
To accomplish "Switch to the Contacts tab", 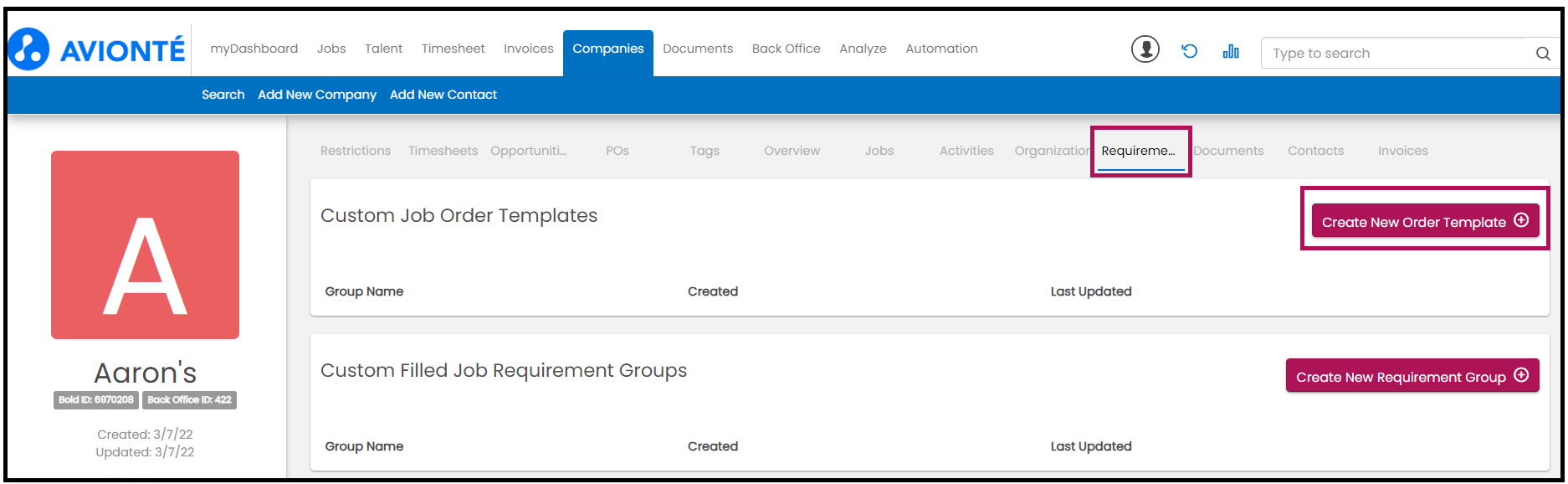I will (1316, 151).
